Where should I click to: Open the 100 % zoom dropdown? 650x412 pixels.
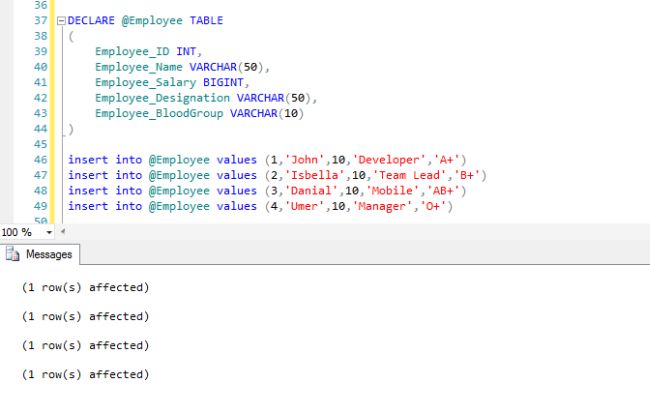49,233
